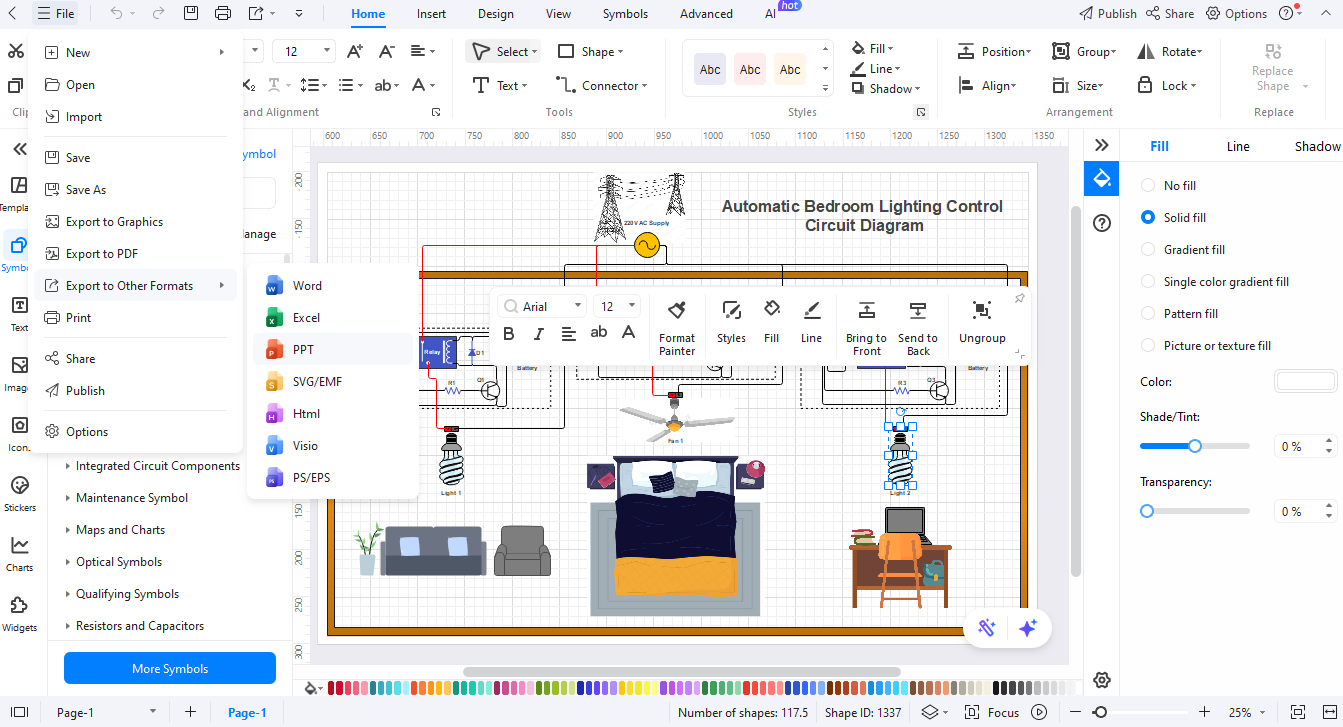Pin the floating toolbar
Screen dimensions: 1343x727
coord(1019,298)
